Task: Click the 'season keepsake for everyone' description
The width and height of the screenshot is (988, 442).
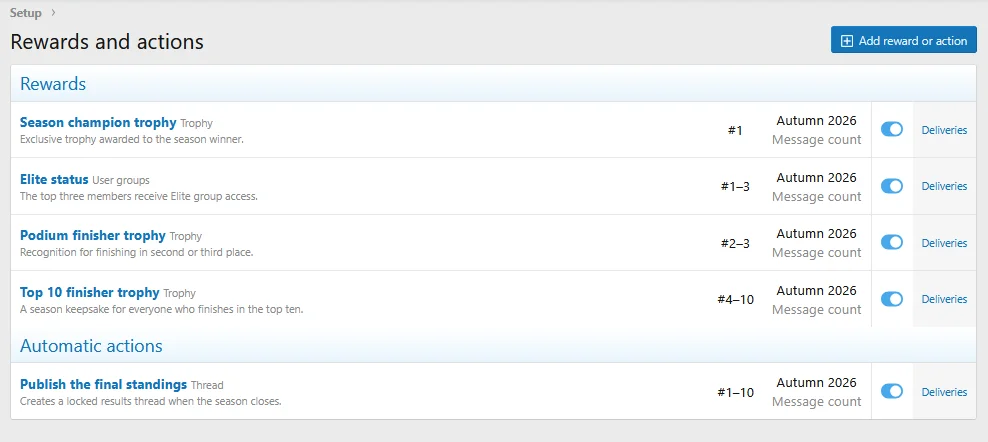Action: click(x=162, y=310)
